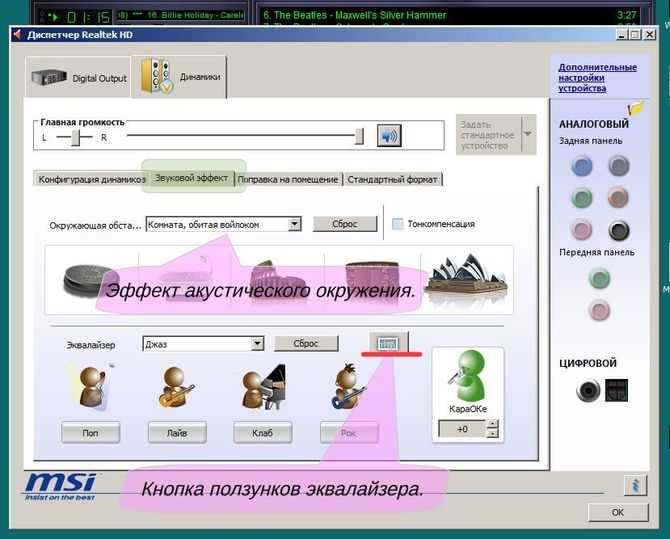The width and height of the screenshot is (670, 539).
Task: Choose the Colosseum environment image
Action: click(x=278, y=279)
